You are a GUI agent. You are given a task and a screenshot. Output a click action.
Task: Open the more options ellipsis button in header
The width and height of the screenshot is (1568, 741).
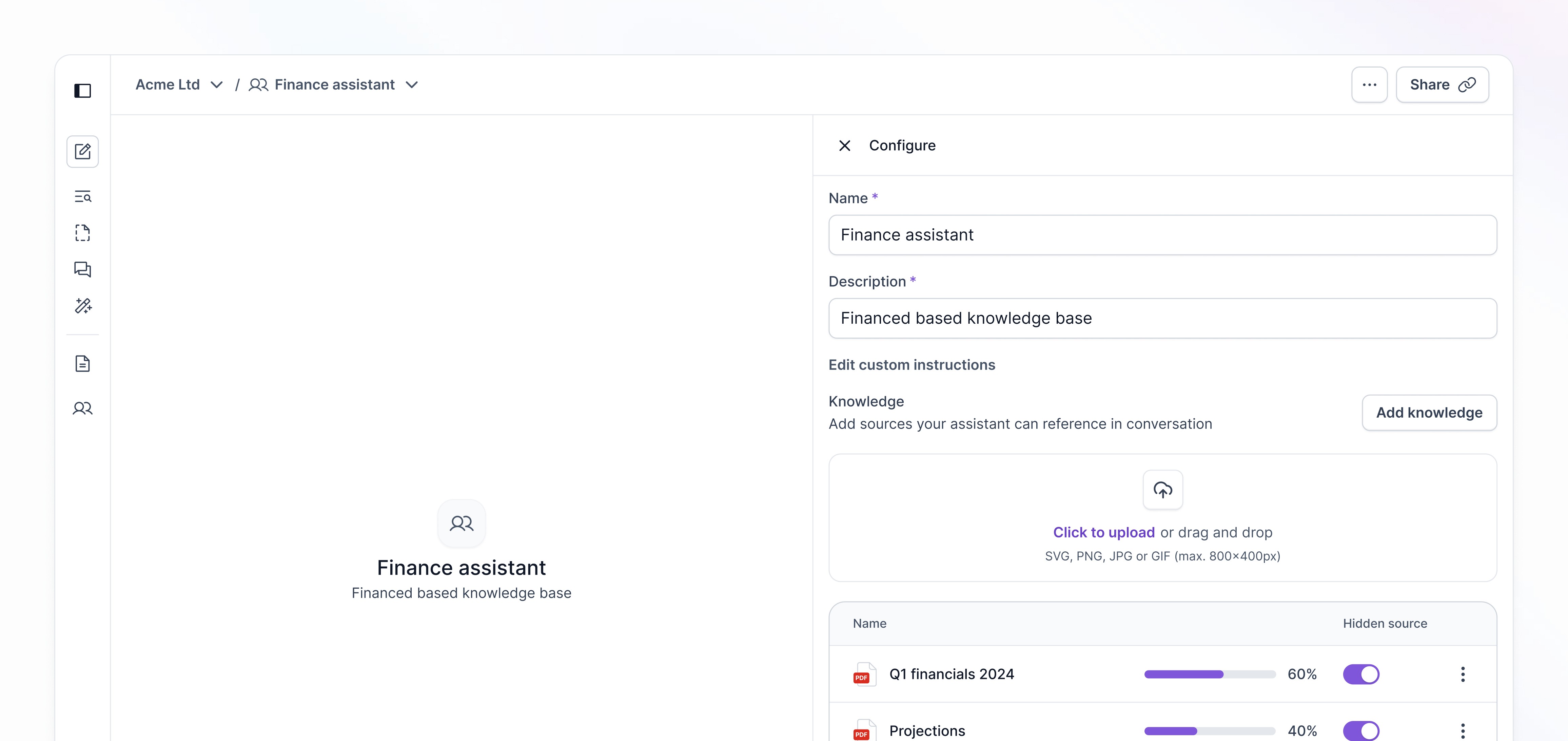(x=1370, y=84)
